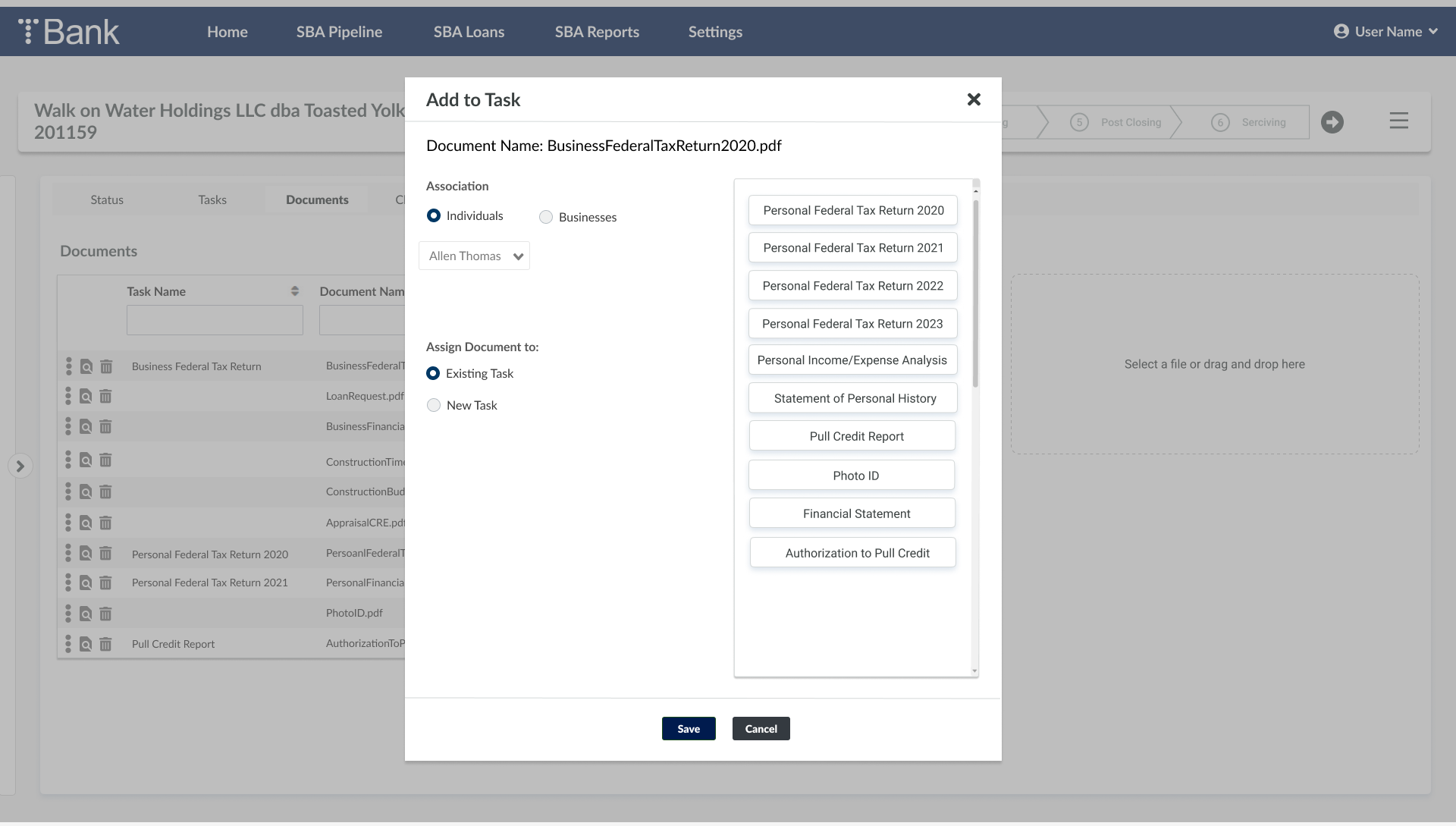Click the user account avatar icon

pos(1341,32)
